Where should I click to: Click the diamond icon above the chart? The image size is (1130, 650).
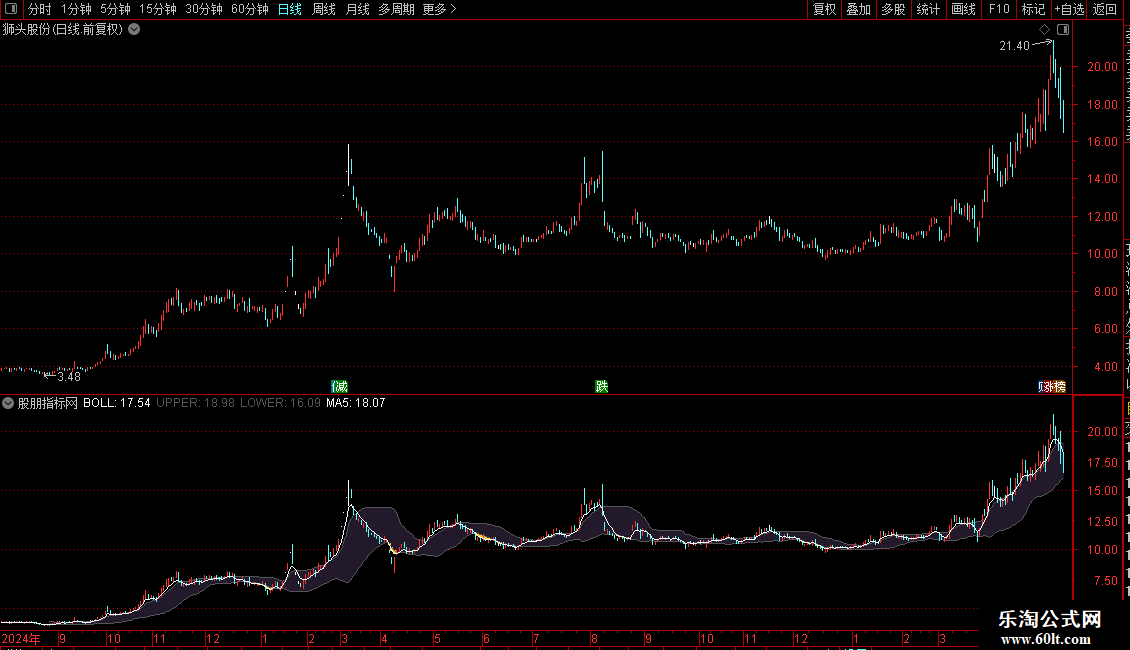tap(1044, 30)
